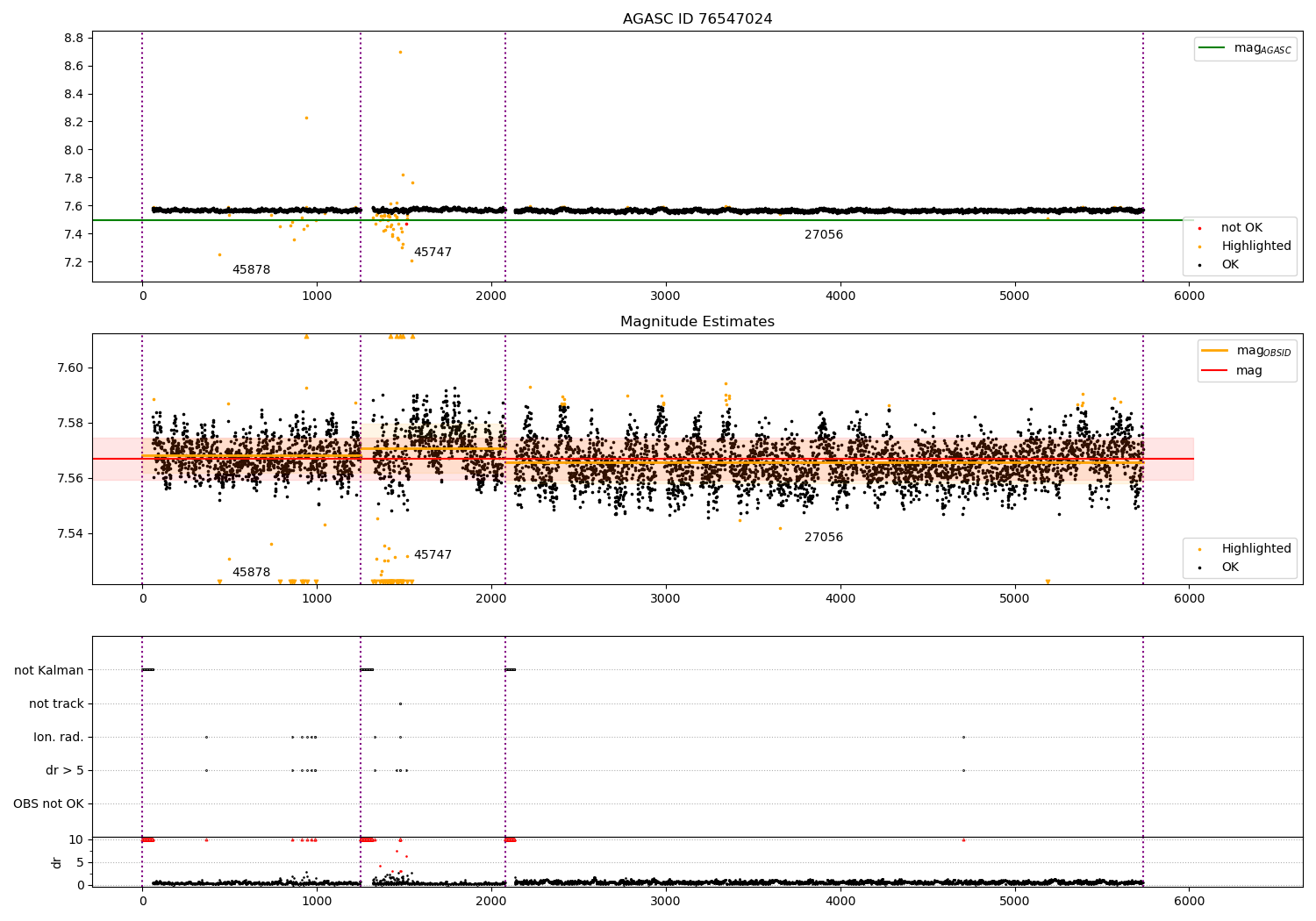Click the 8.2 y-axis tick label

(74, 122)
